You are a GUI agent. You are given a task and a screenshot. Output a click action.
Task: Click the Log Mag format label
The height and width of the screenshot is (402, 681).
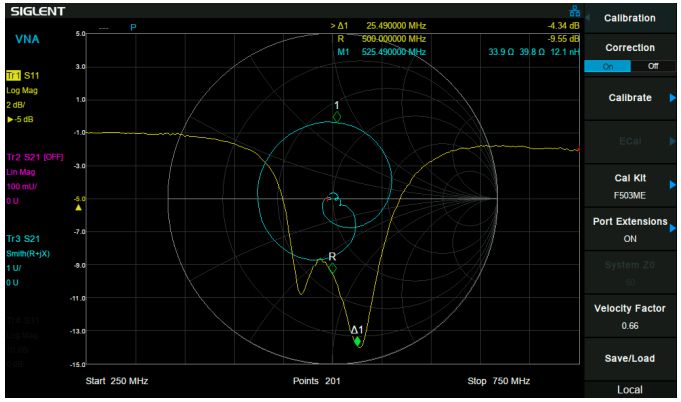(22, 91)
